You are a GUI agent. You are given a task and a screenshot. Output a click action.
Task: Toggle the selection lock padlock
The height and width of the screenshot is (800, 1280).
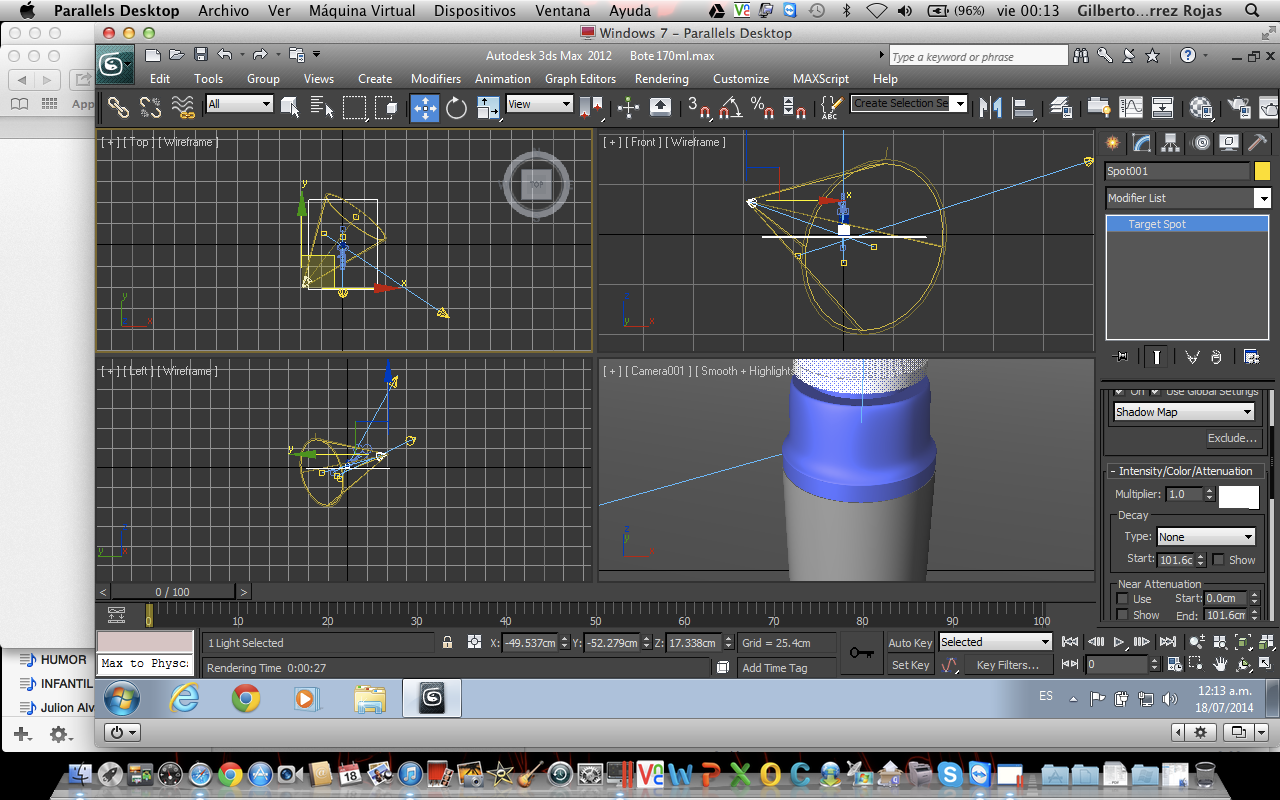click(448, 643)
